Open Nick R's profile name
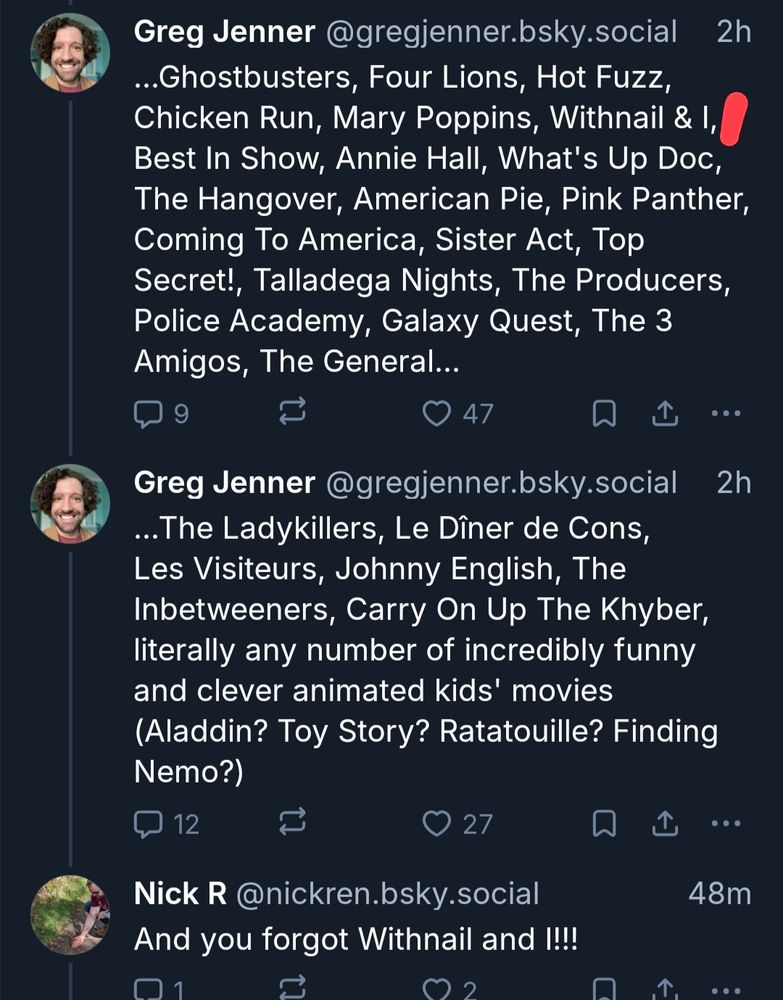Image resolution: width=783 pixels, height=1000 pixels. [177, 893]
